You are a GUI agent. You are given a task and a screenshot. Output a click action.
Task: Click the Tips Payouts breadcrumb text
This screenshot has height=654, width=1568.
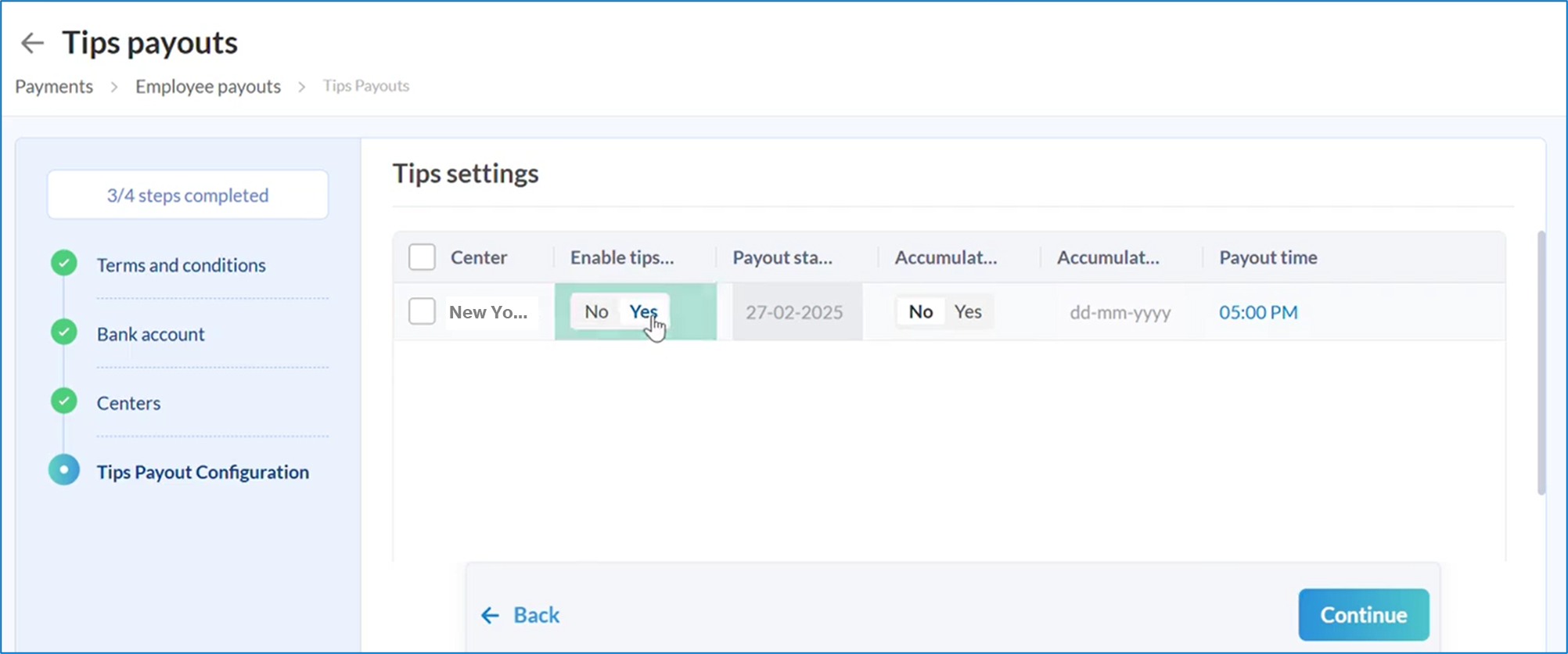[366, 85]
